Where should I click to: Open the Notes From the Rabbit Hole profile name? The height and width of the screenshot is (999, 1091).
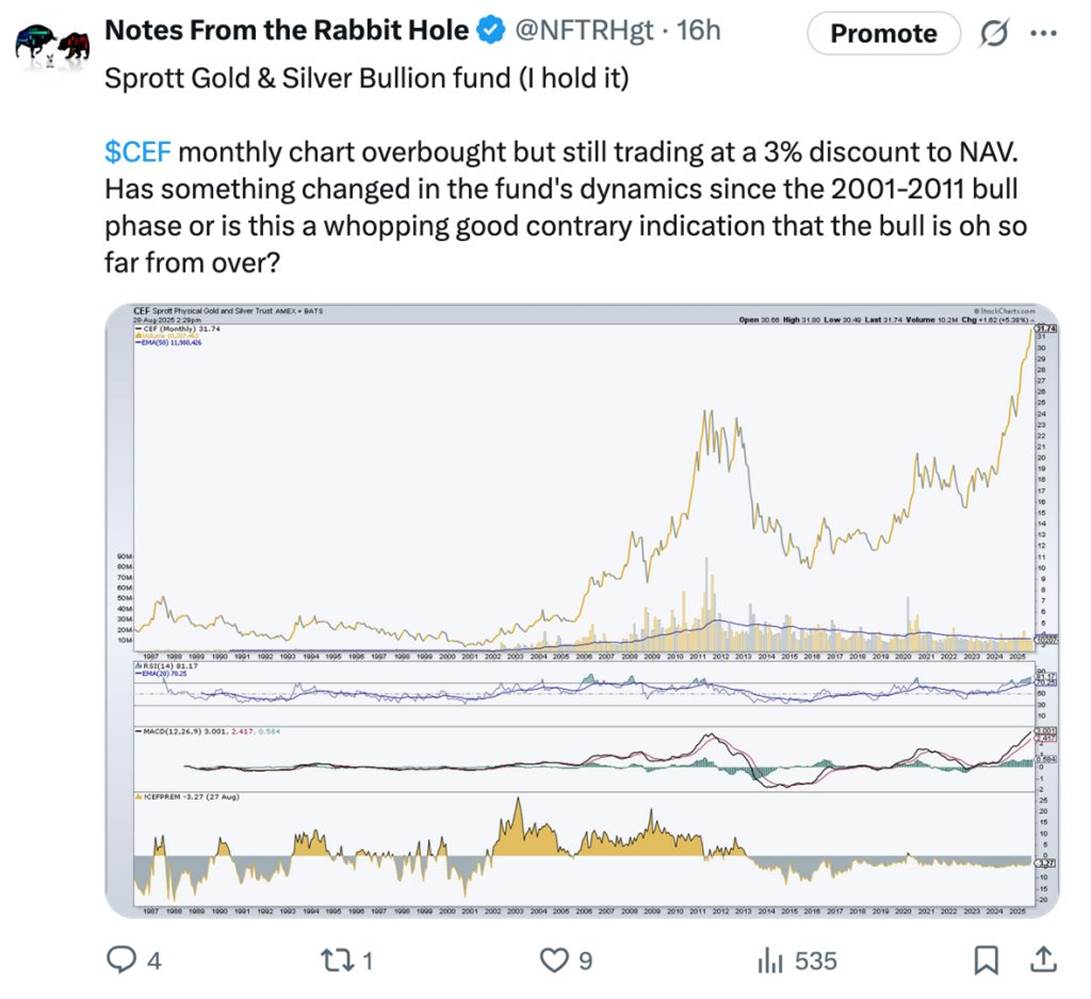coord(286,31)
